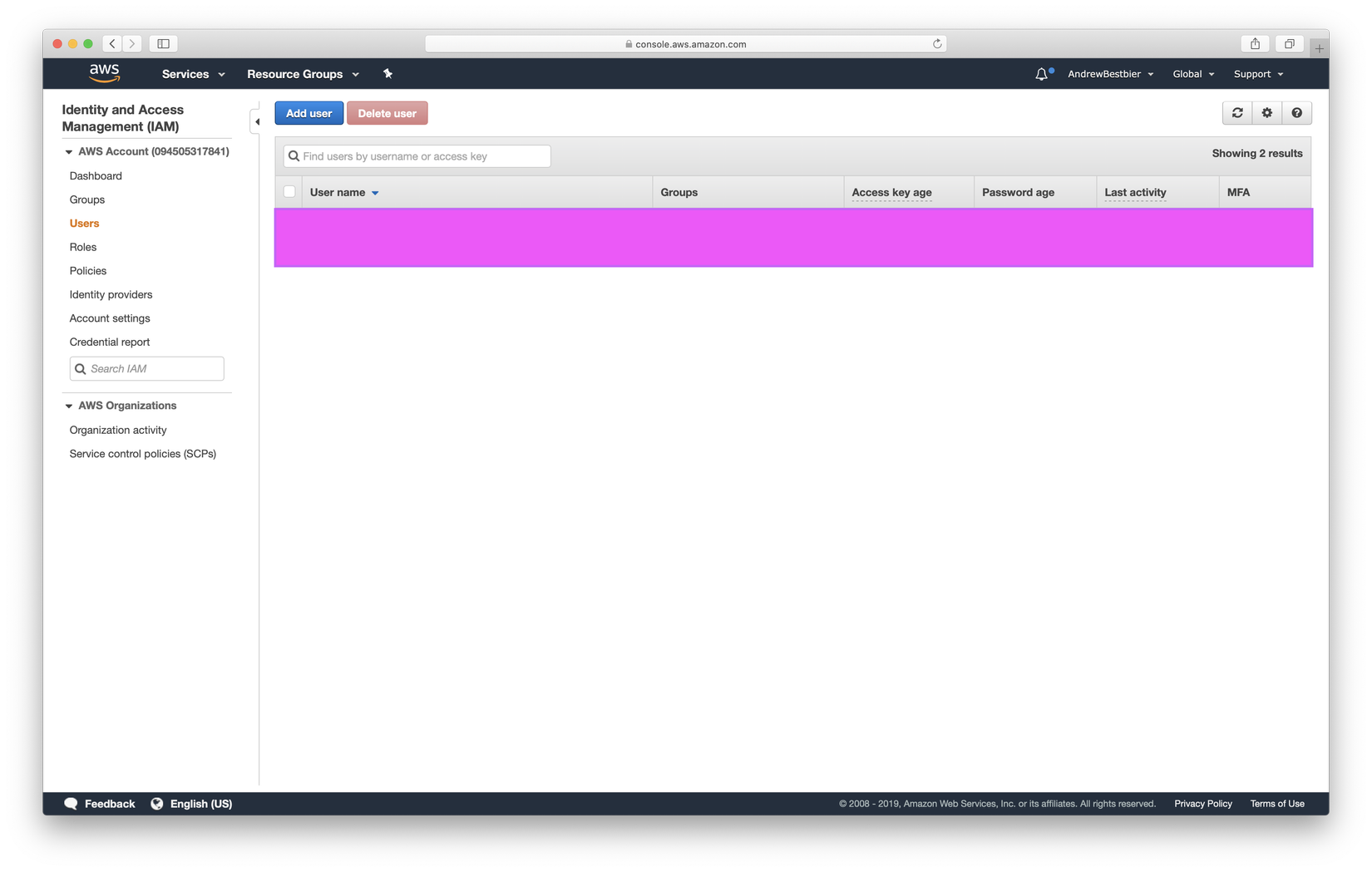The image size is (1372, 872).
Task: Open the help question mark icon
Action: [x=1297, y=113]
